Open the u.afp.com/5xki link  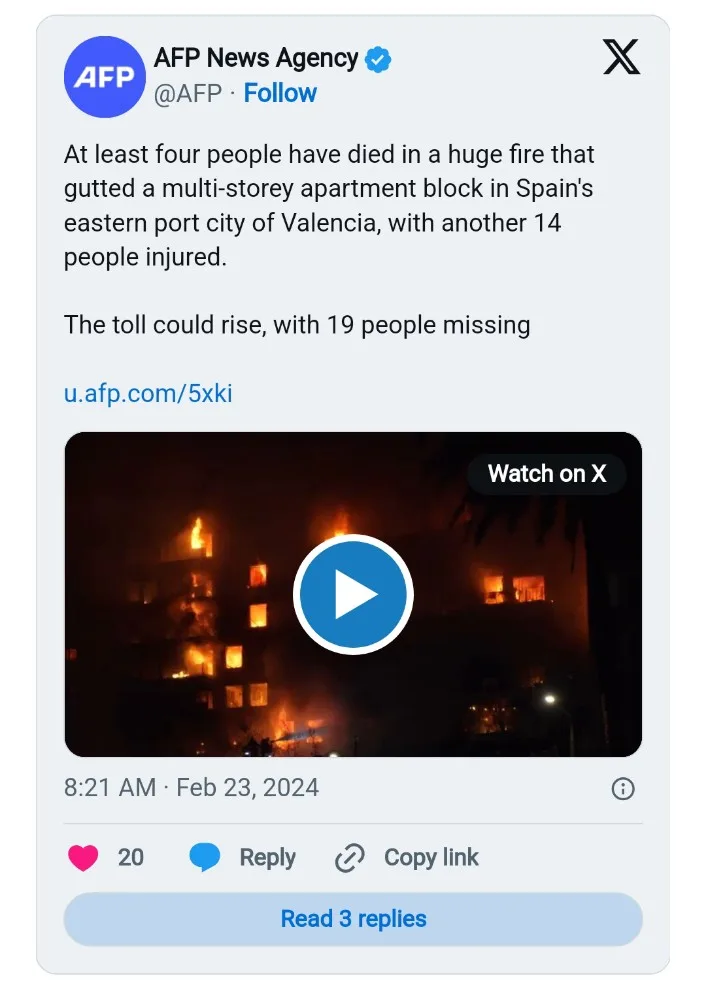pos(148,393)
